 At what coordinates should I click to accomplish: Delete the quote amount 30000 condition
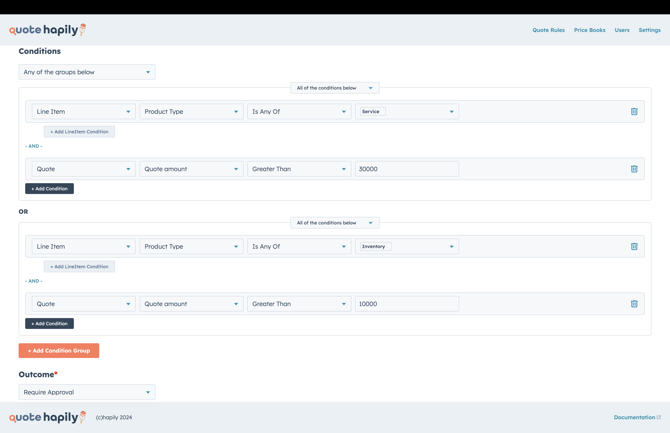point(634,169)
